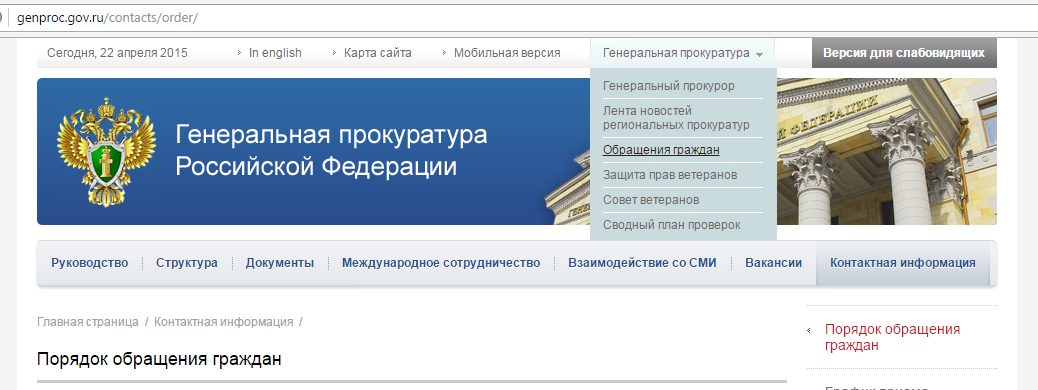The width and height of the screenshot is (1038, 390).
Task: Click the building photo in the banner
Action: [x=887, y=152]
